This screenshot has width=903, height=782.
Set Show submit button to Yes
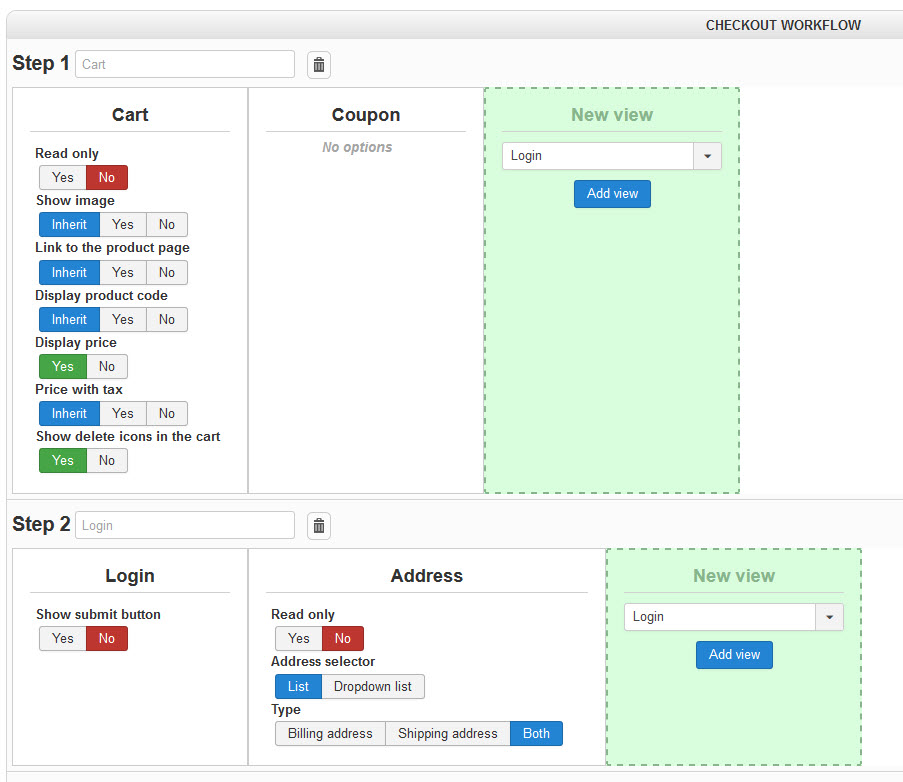tap(63, 639)
